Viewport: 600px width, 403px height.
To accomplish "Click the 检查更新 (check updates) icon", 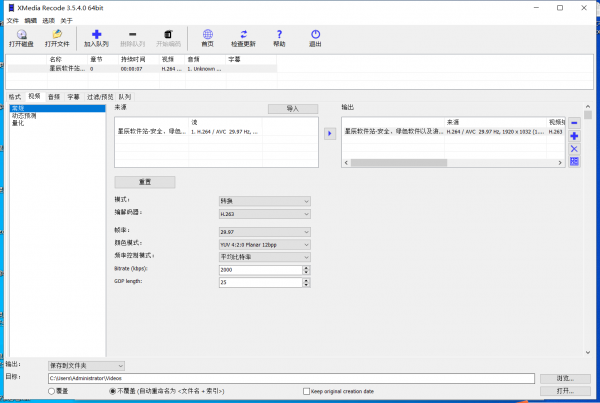I will point(243,34).
